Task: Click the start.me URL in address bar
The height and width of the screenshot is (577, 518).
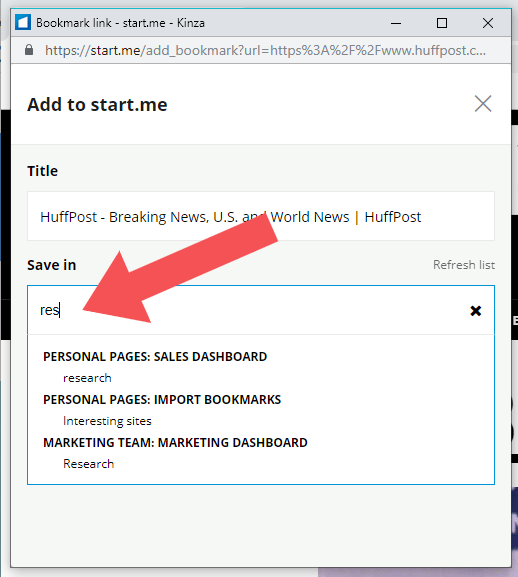Action: coord(265,50)
